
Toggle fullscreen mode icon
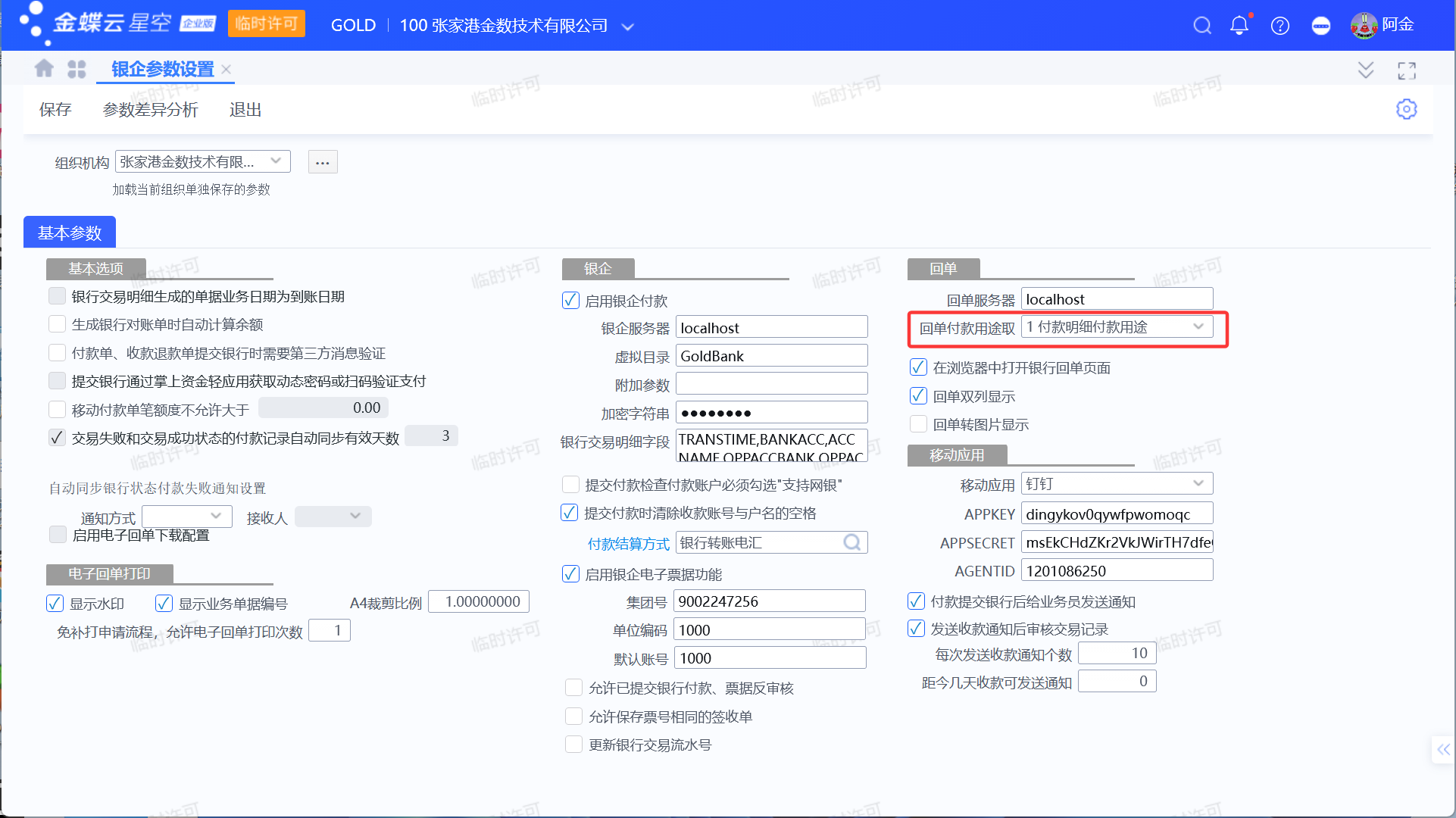(x=1406, y=70)
